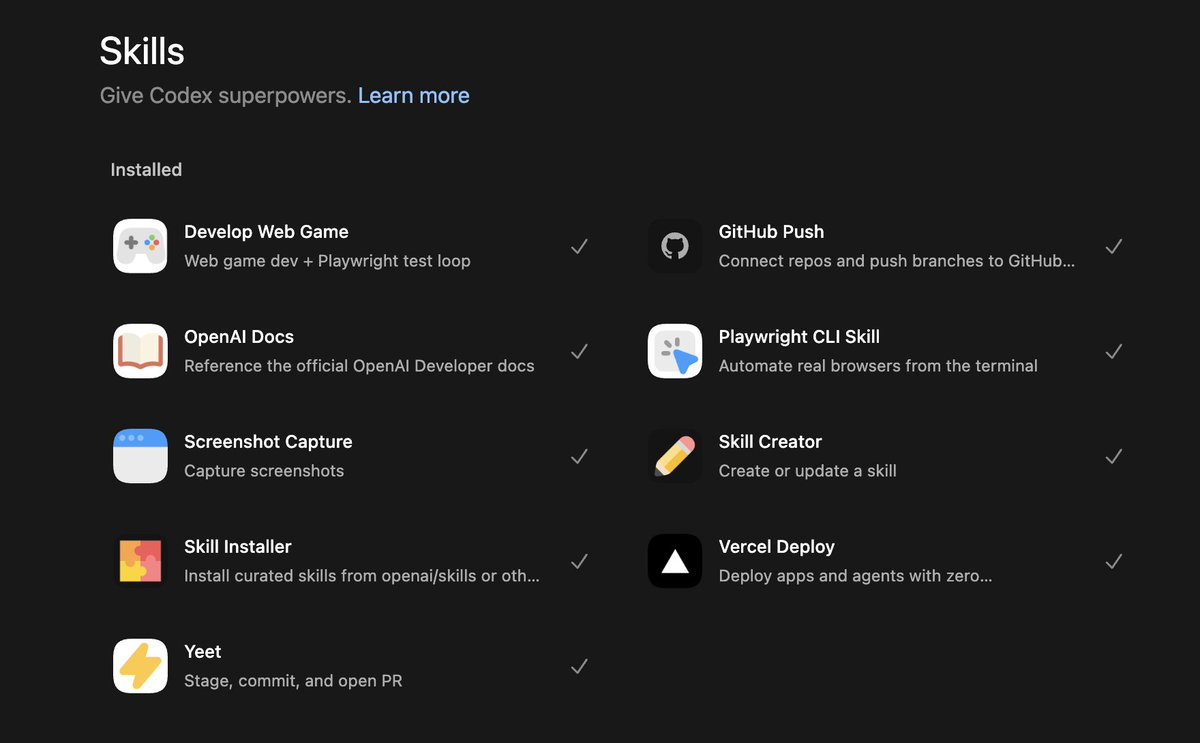Image resolution: width=1200 pixels, height=743 pixels.
Task: Toggle the checkmark for OpenAI Docs
Action: [x=579, y=351]
